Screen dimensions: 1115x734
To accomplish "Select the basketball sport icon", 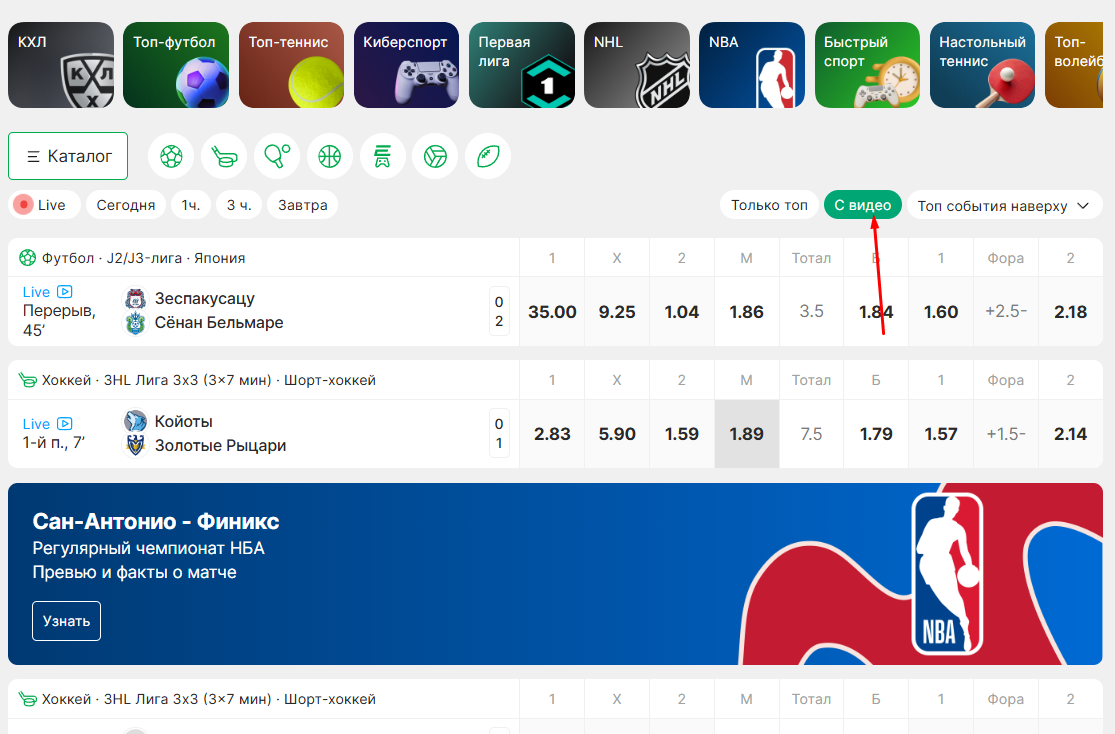I will click(330, 157).
